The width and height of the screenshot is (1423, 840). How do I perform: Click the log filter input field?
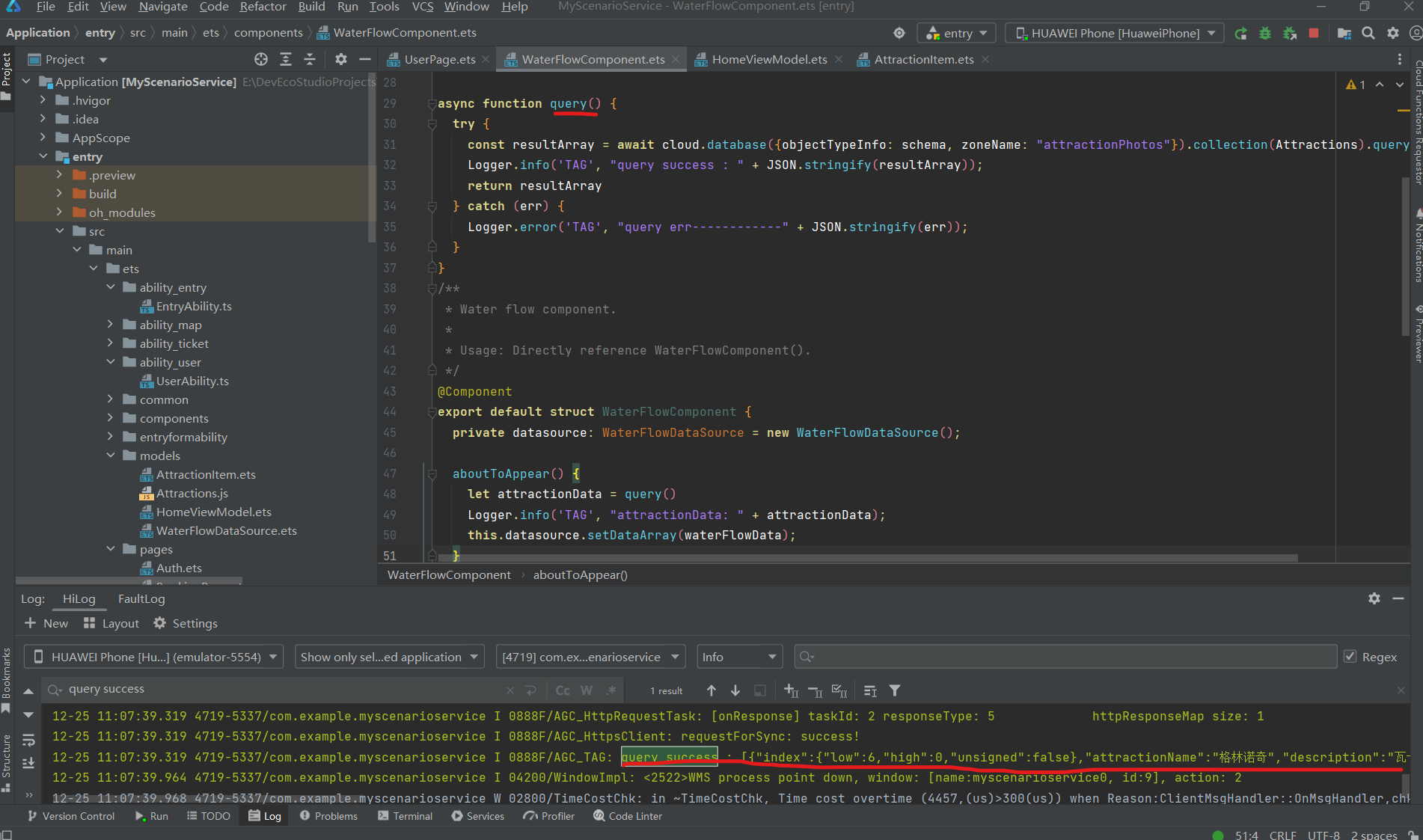point(1065,657)
